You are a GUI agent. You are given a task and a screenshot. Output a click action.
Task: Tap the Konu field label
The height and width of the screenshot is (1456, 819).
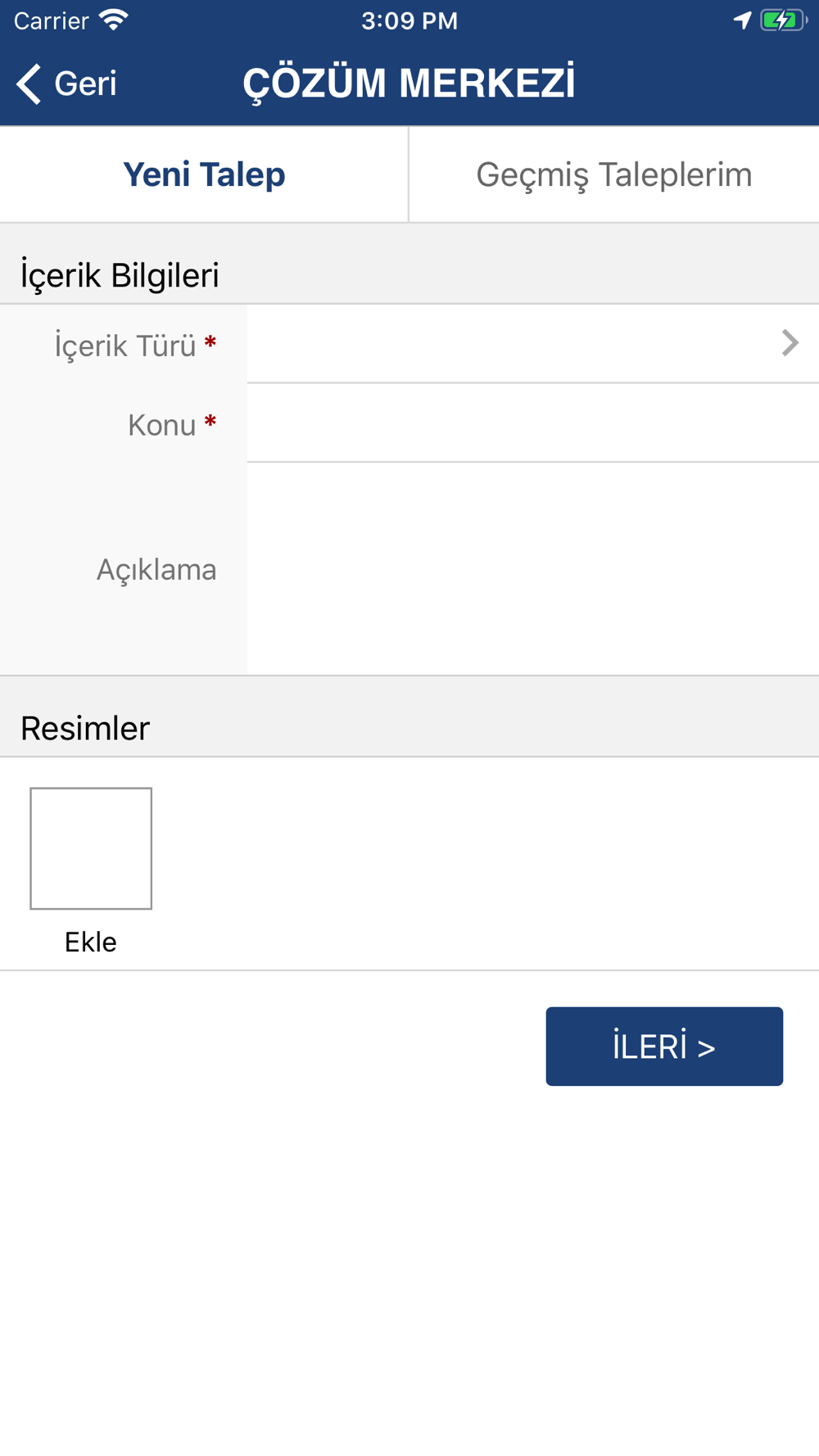tap(162, 425)
